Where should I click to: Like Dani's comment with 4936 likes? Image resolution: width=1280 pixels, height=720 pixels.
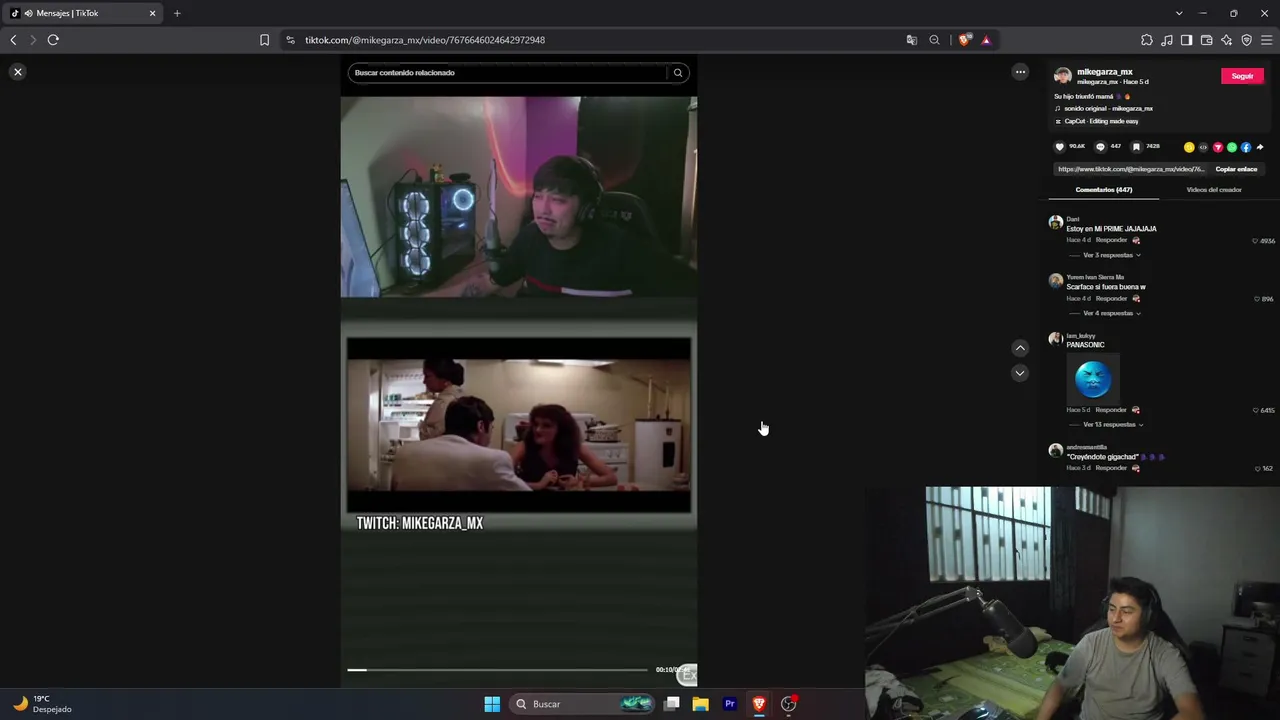(1255, 241)
